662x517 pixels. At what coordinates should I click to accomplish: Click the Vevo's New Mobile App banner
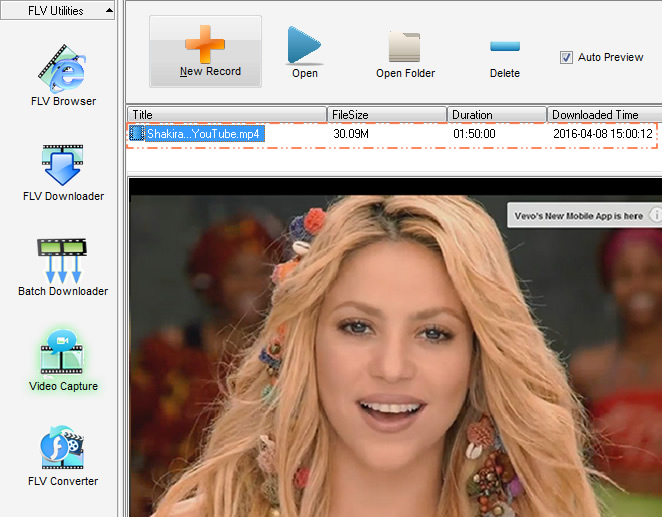[x=578, y=216]
